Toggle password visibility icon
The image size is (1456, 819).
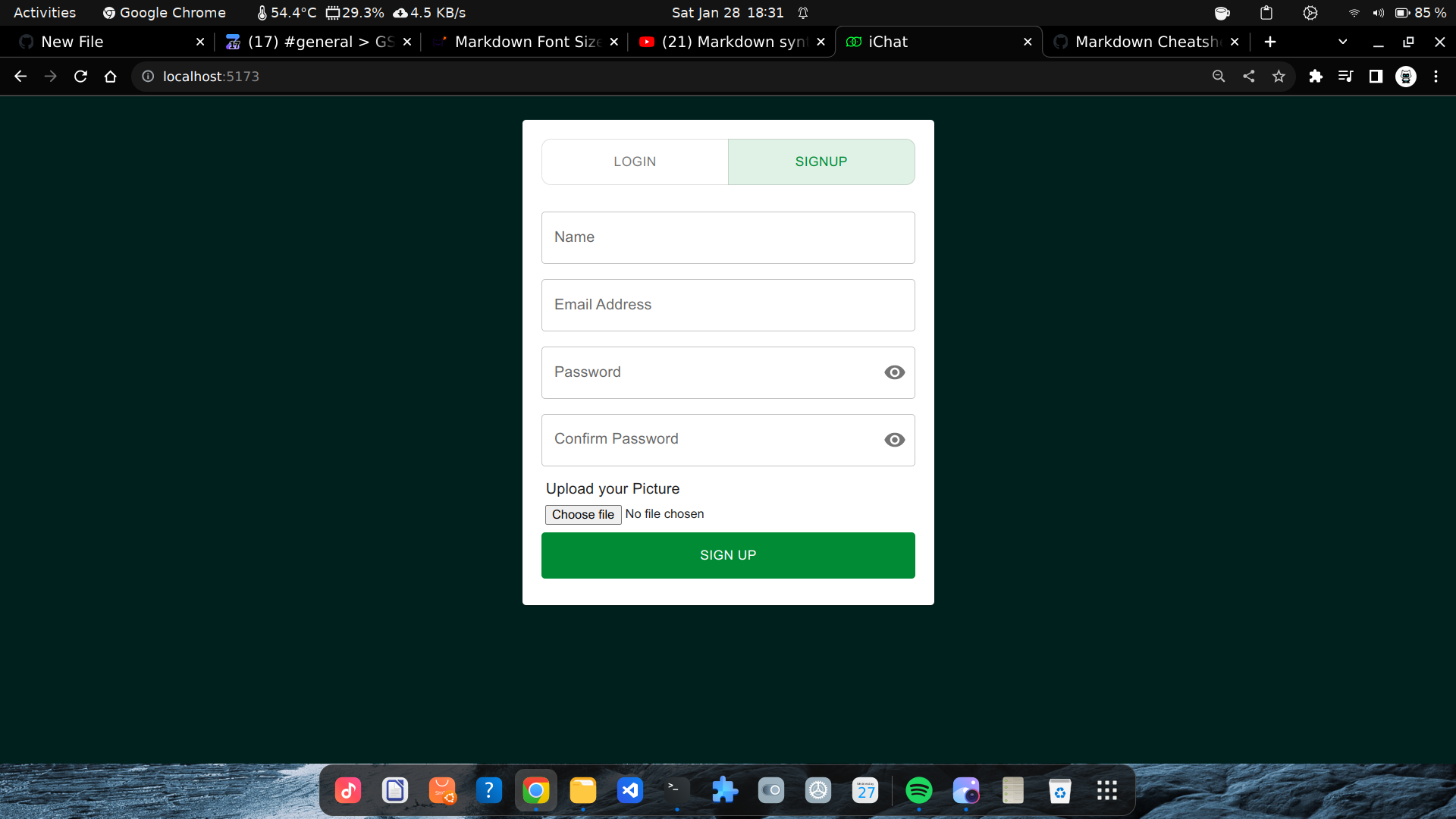tap(894, 372)
